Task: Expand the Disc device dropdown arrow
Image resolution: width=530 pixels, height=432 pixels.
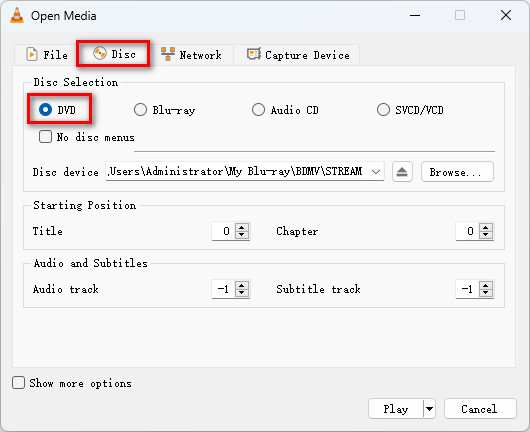Action: pyautogui.click(x=376, y=172)
